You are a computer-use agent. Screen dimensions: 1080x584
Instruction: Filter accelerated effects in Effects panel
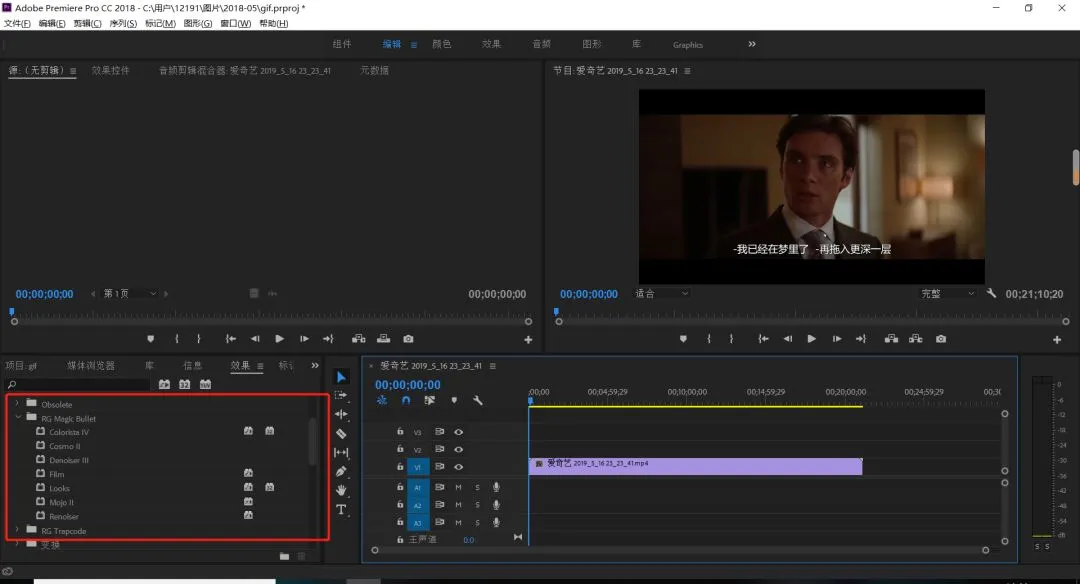pyautogui.click(x=164, y=384)
